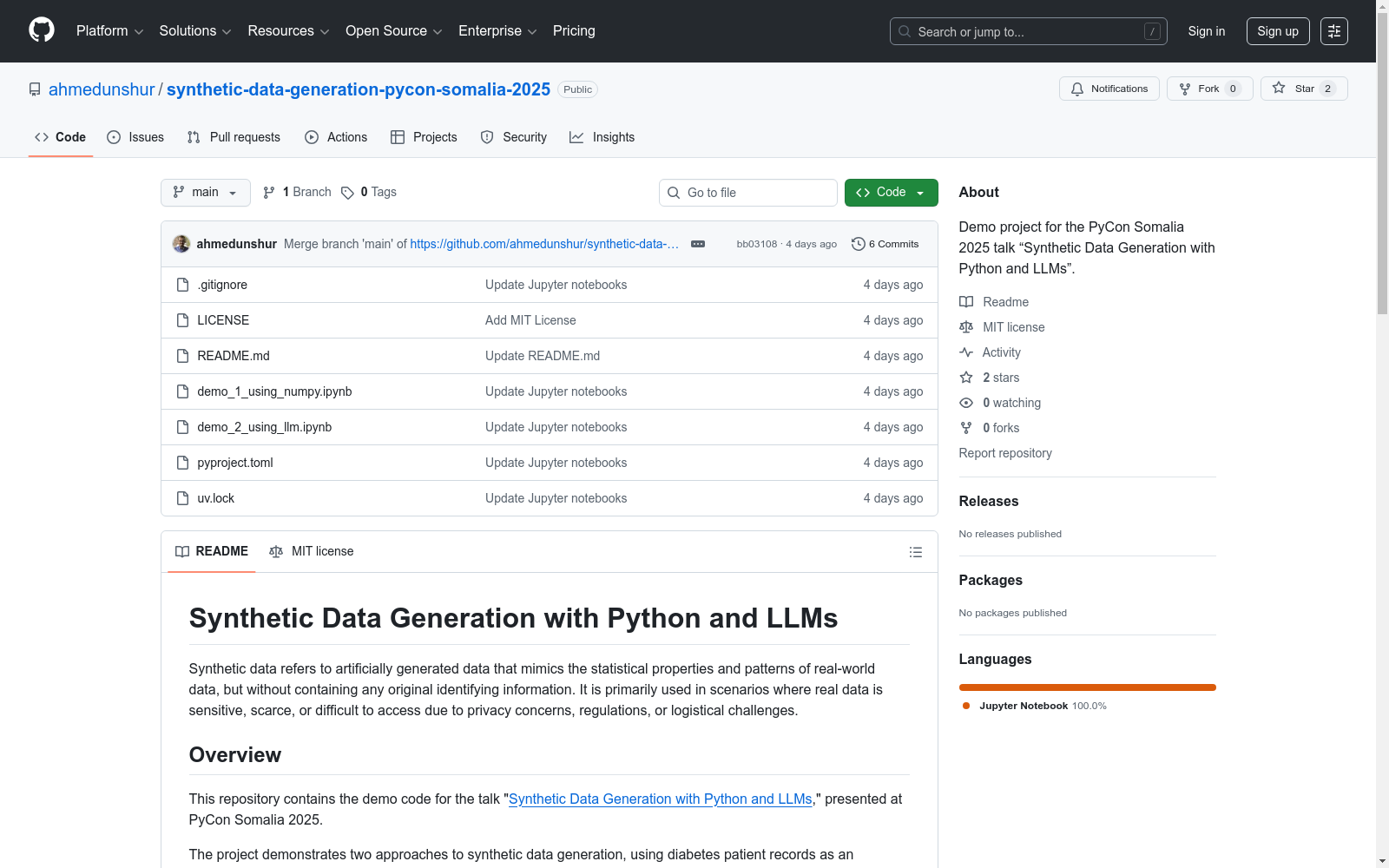Switch to the Issues tab
Image resolution: width=1389 pixels, height=868 pixels.
tap(135, 137)
